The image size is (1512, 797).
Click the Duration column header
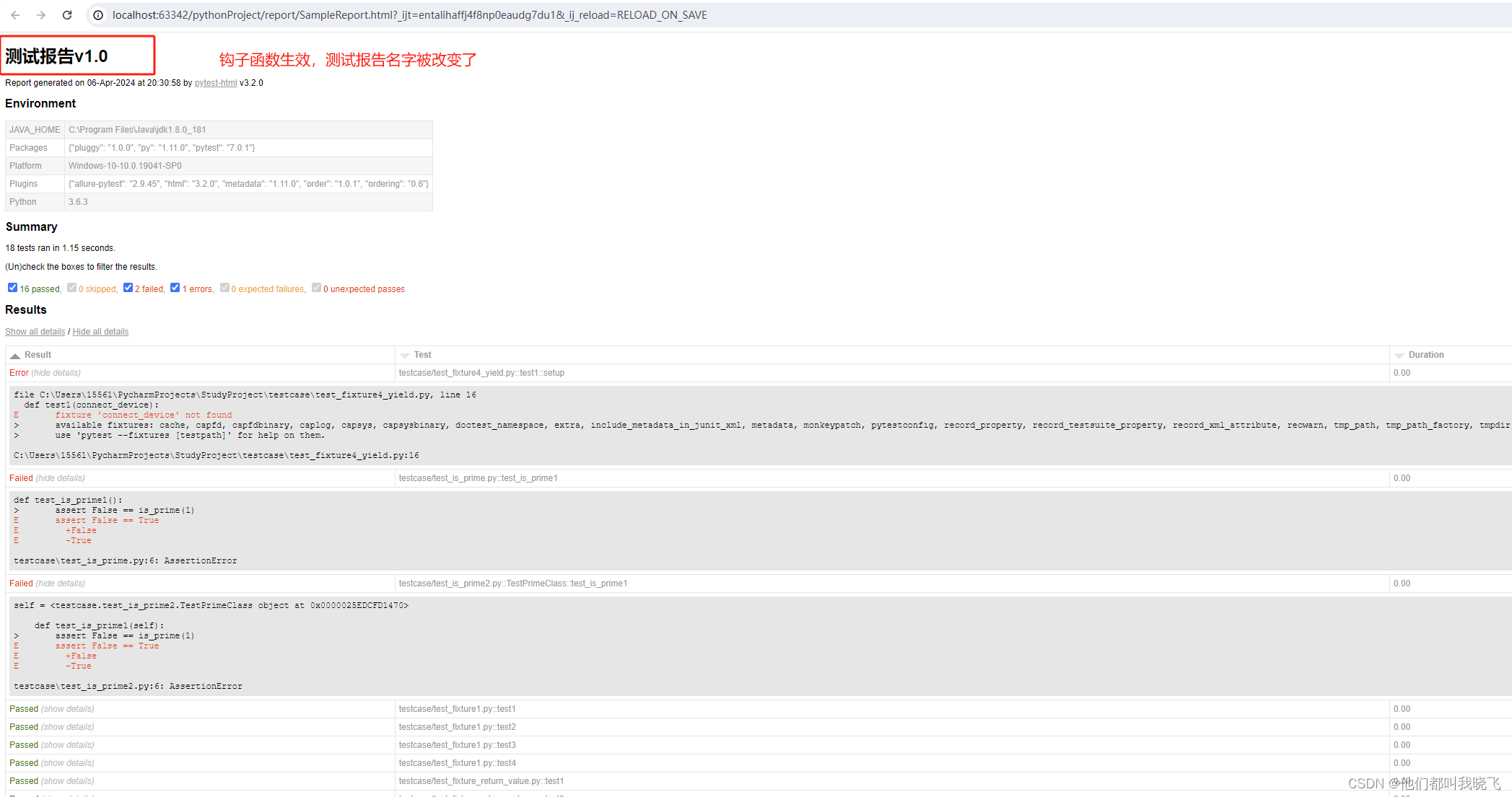1425,355
